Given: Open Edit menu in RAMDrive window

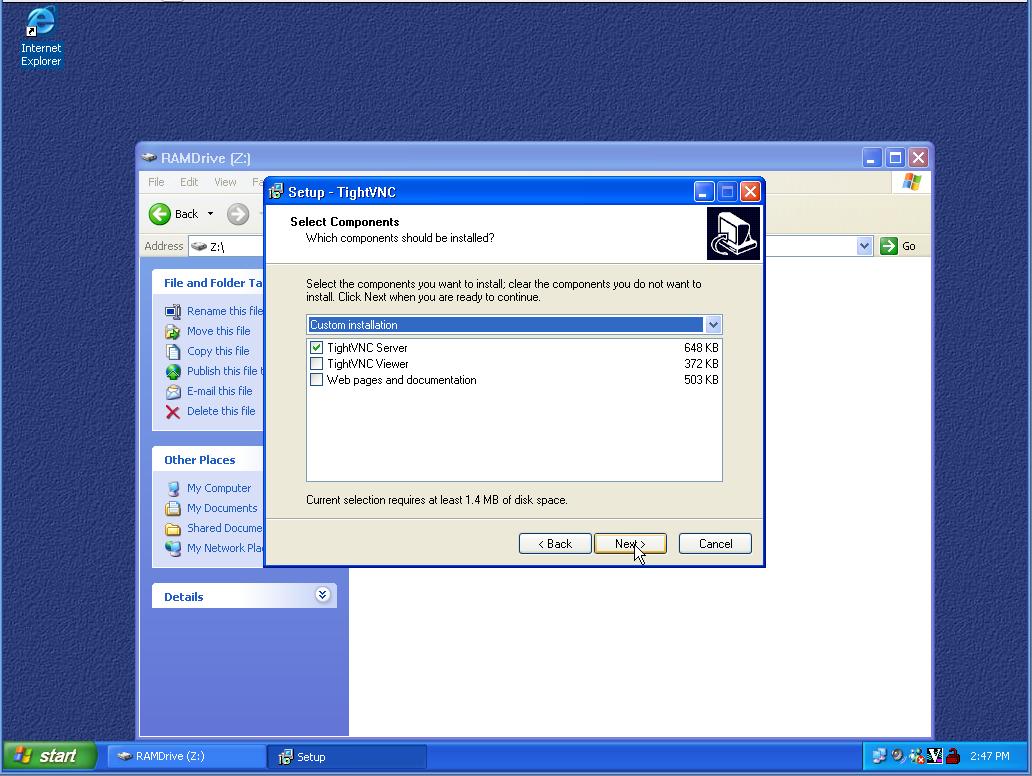Looking at the screenshot, I should point(189,182).
